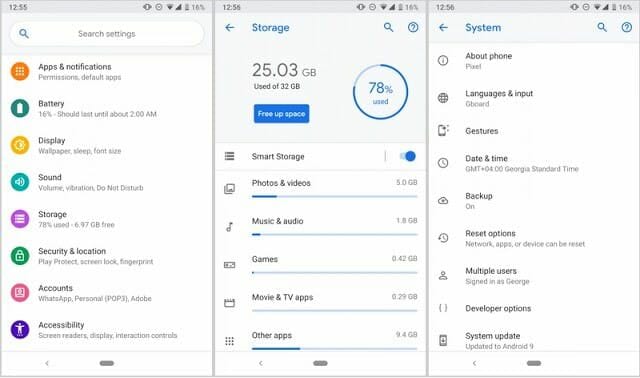The width and height of the screenshot is (640, 378).
Task: Open help on the System screen
Action: 627,27
